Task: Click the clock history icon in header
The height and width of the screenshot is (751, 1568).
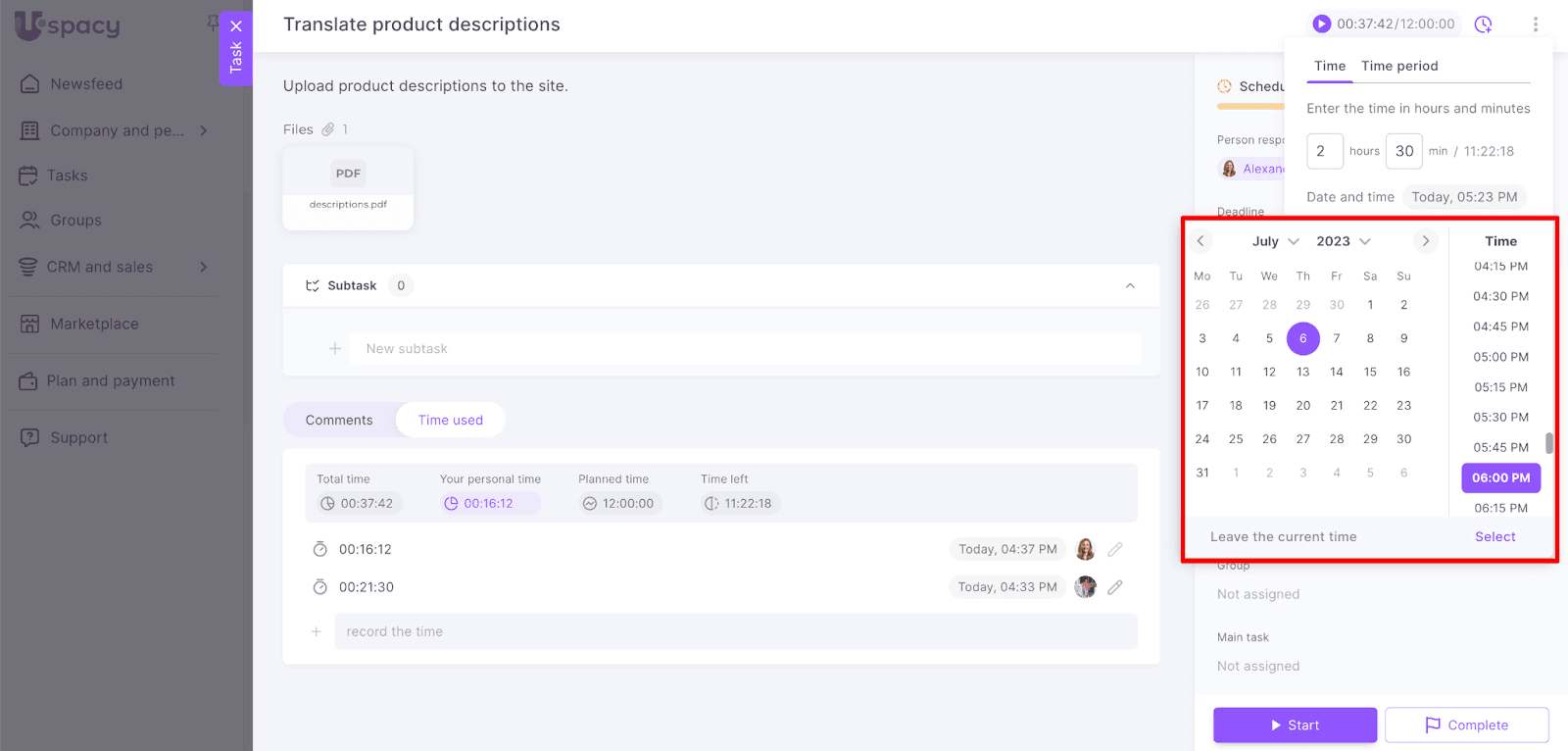Action: [x=1484, y=25]
